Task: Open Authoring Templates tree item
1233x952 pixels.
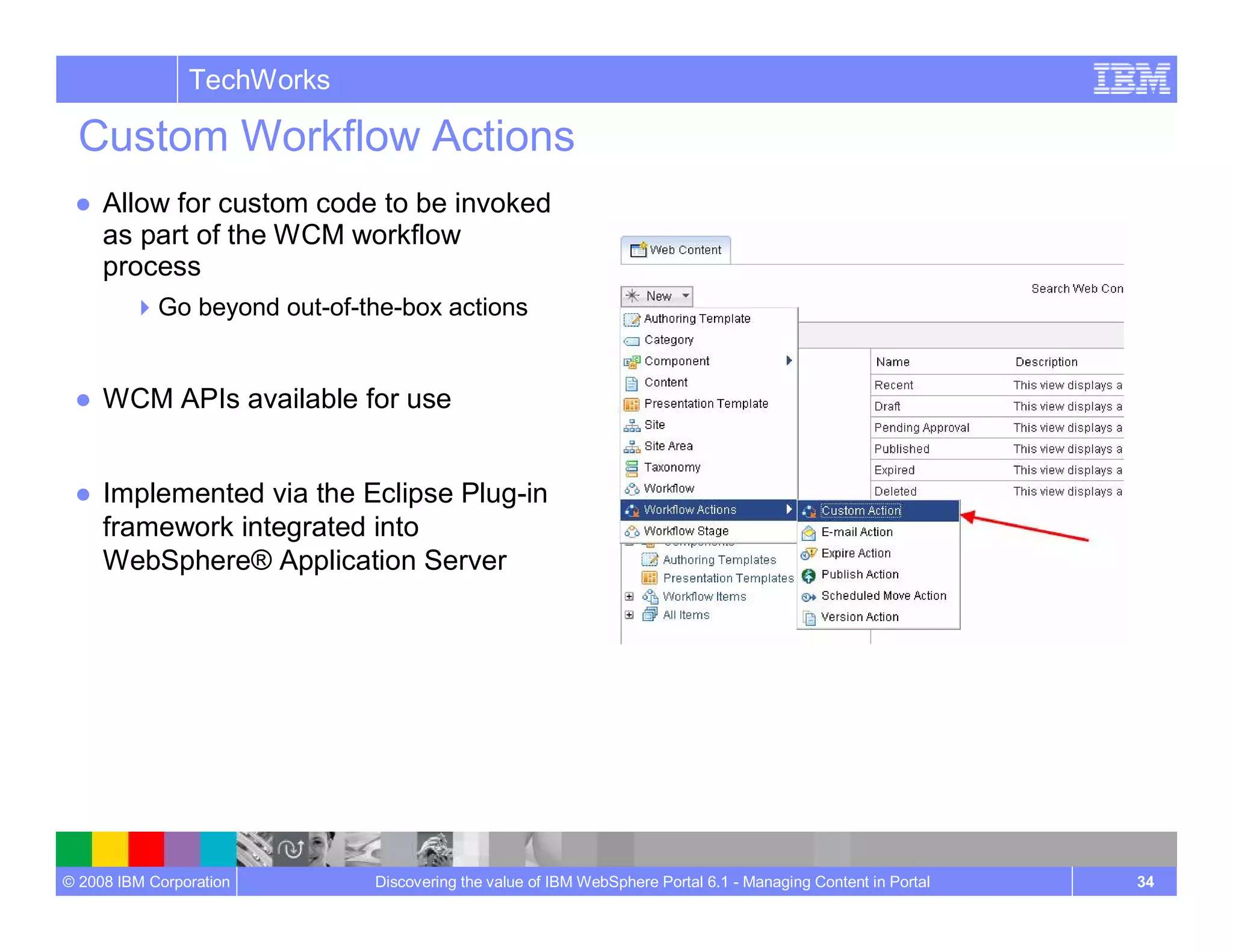Action: pos(719,560)
